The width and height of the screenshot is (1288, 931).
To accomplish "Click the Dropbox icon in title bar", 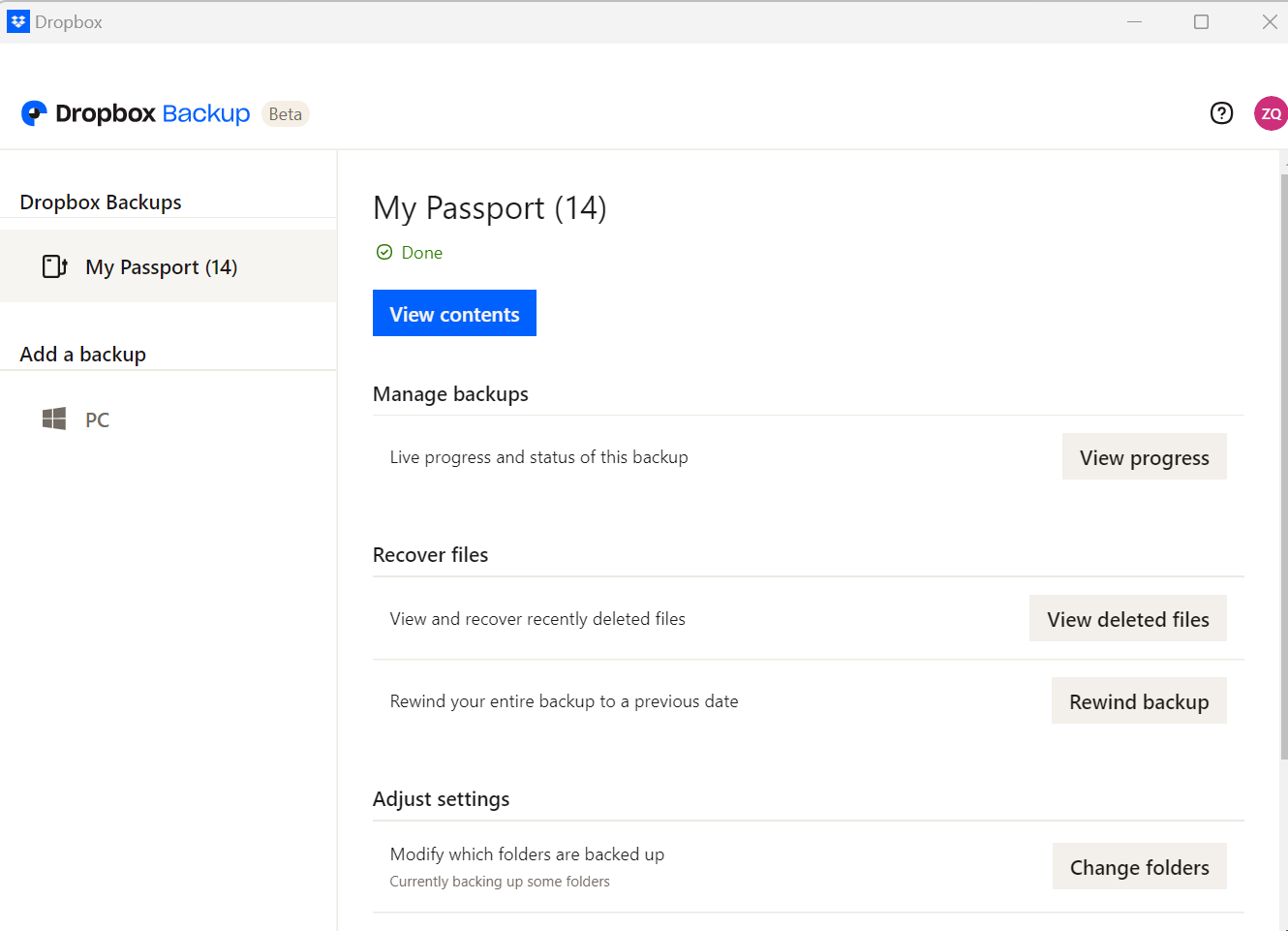I will [18, 21].
